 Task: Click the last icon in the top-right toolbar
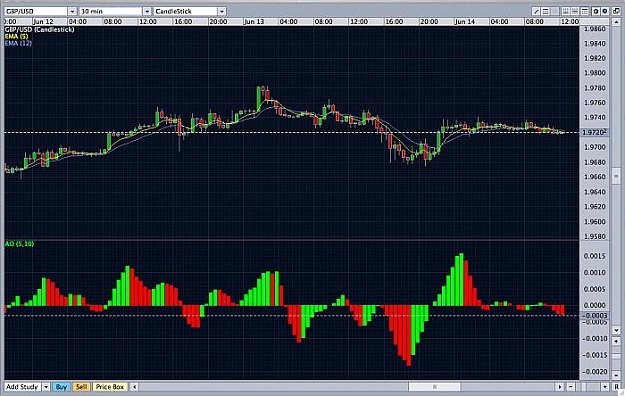(616, 11)
